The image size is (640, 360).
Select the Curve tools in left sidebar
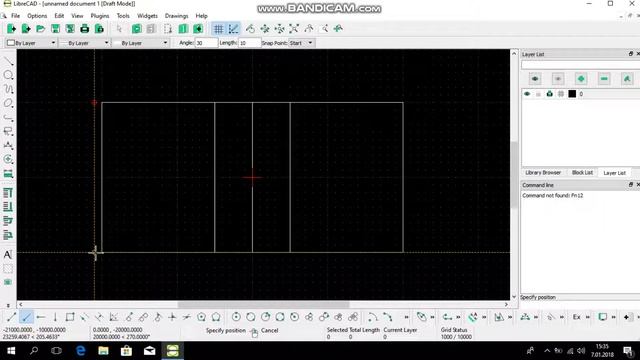pyautogui.click(x=8, y=89)
